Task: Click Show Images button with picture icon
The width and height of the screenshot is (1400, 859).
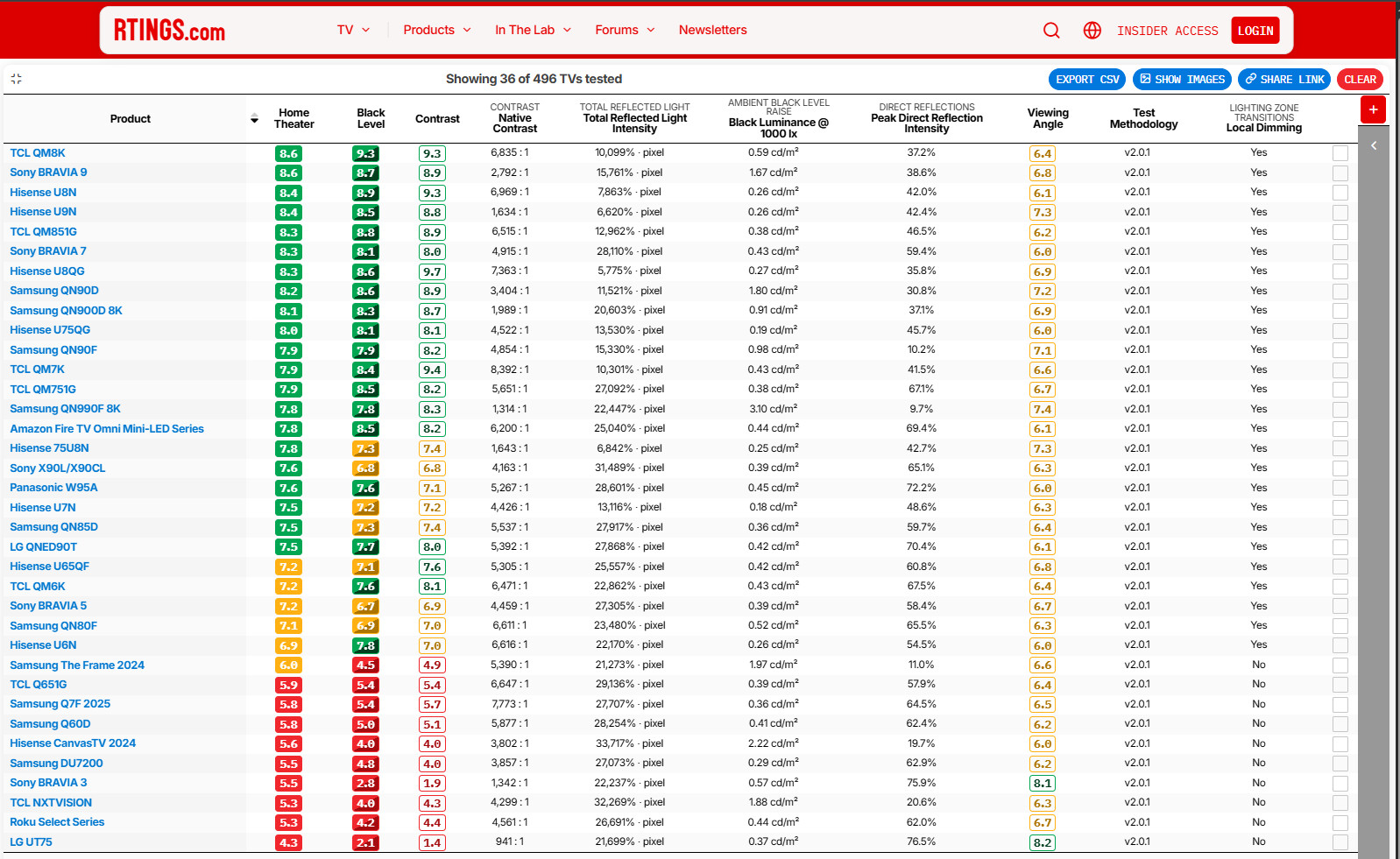Action: point(1182,80)
